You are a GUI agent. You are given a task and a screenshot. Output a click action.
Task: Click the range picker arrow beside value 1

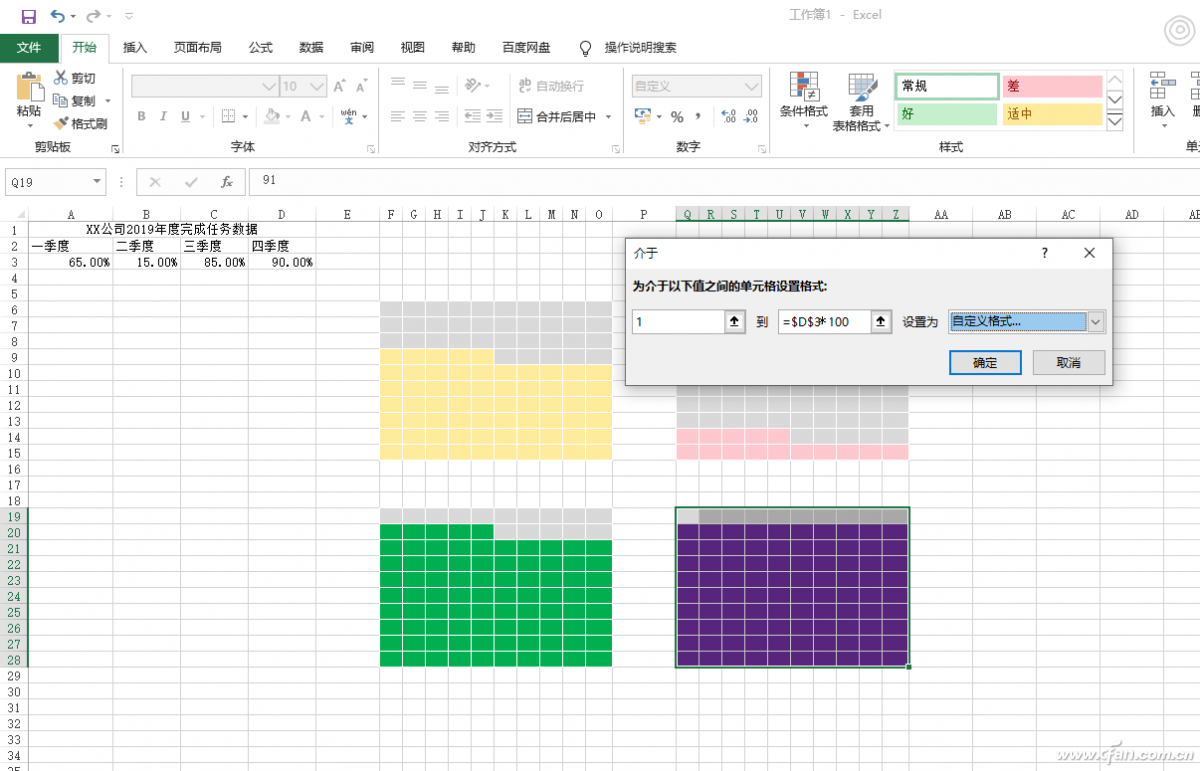735,322
